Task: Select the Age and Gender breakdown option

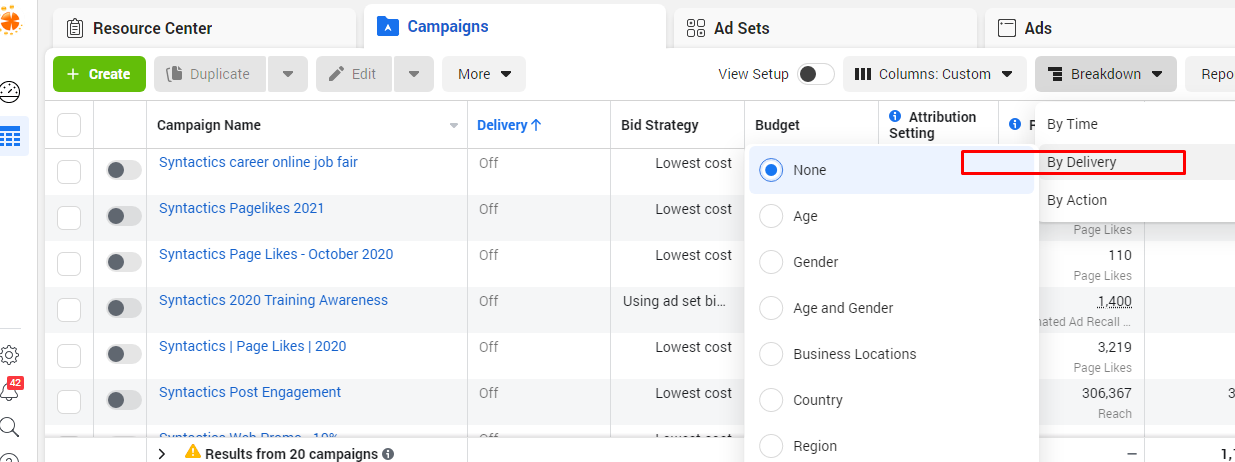Action: coord(891,308)
